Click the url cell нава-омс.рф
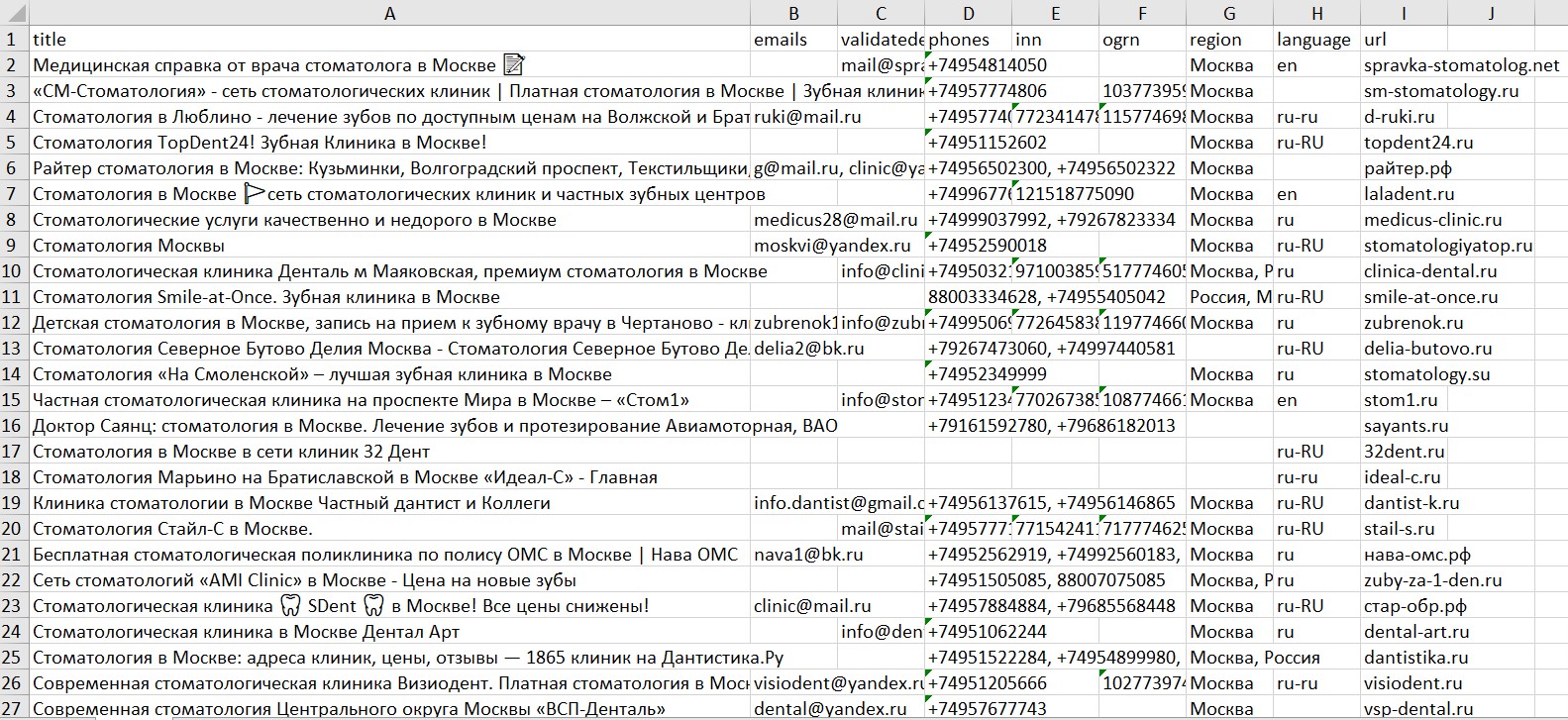 (1417, 555)
